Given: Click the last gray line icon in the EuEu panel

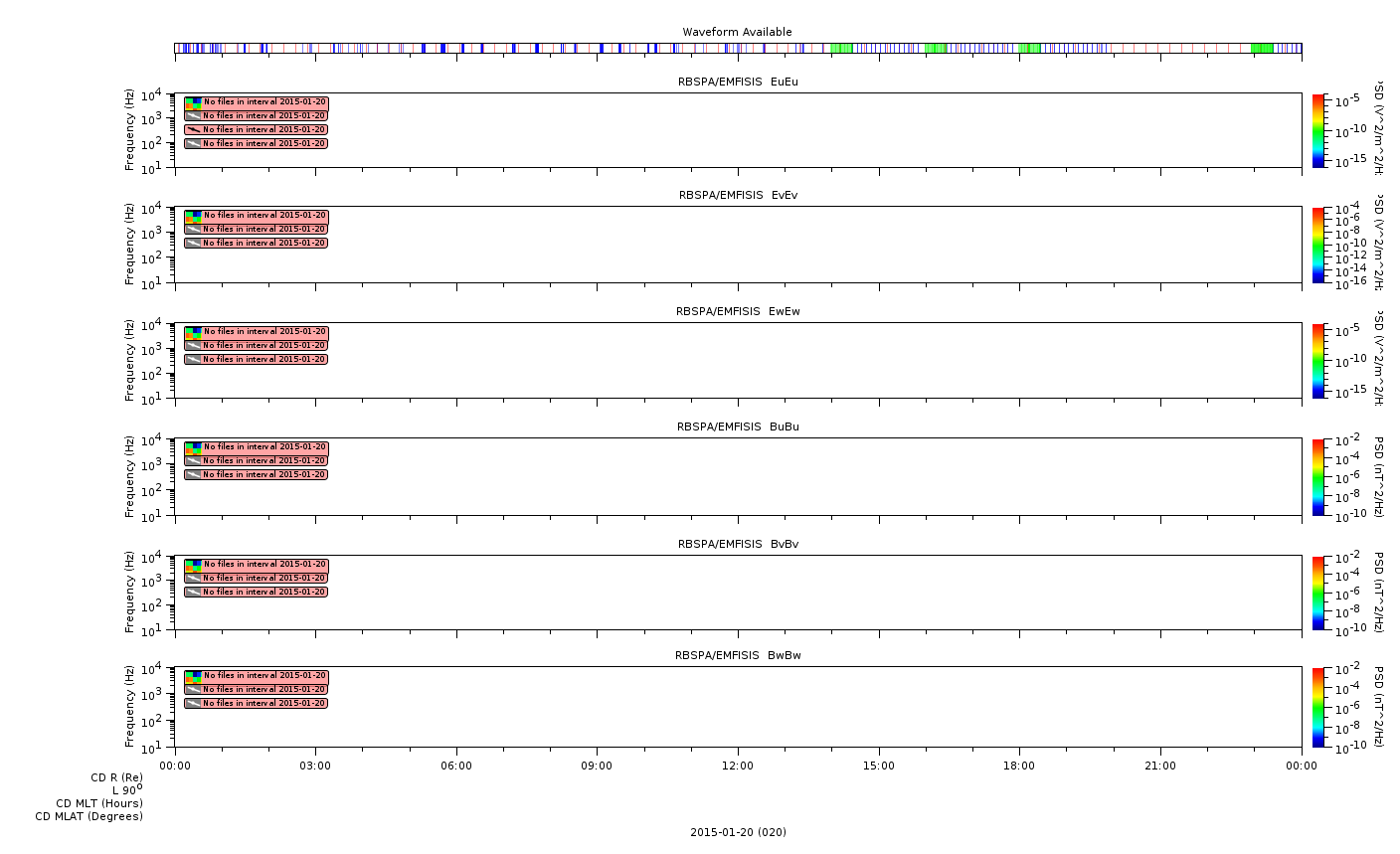Looking at the screenshot, I should pos(193,143).
